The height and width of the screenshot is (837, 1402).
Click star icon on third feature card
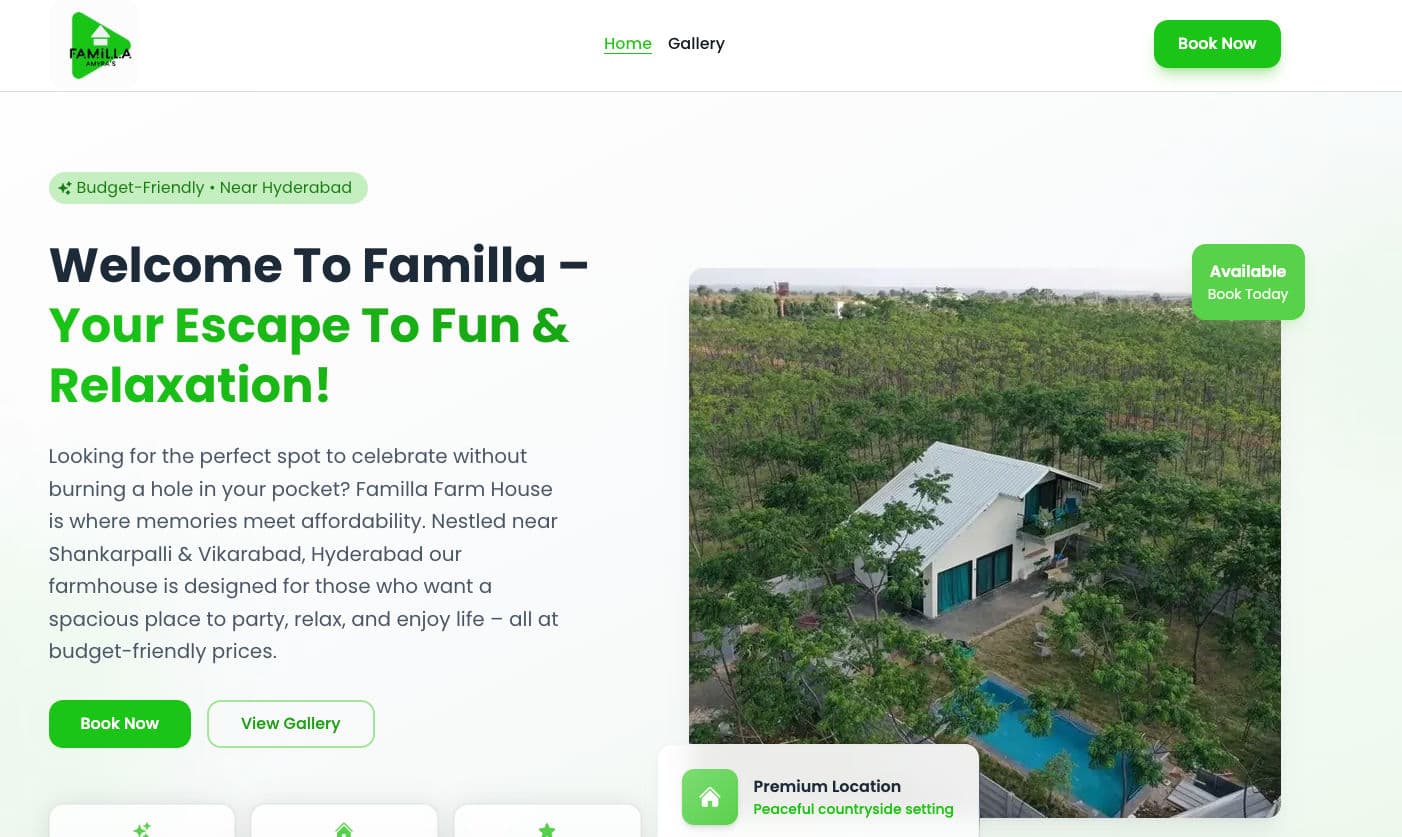[547, 830]
